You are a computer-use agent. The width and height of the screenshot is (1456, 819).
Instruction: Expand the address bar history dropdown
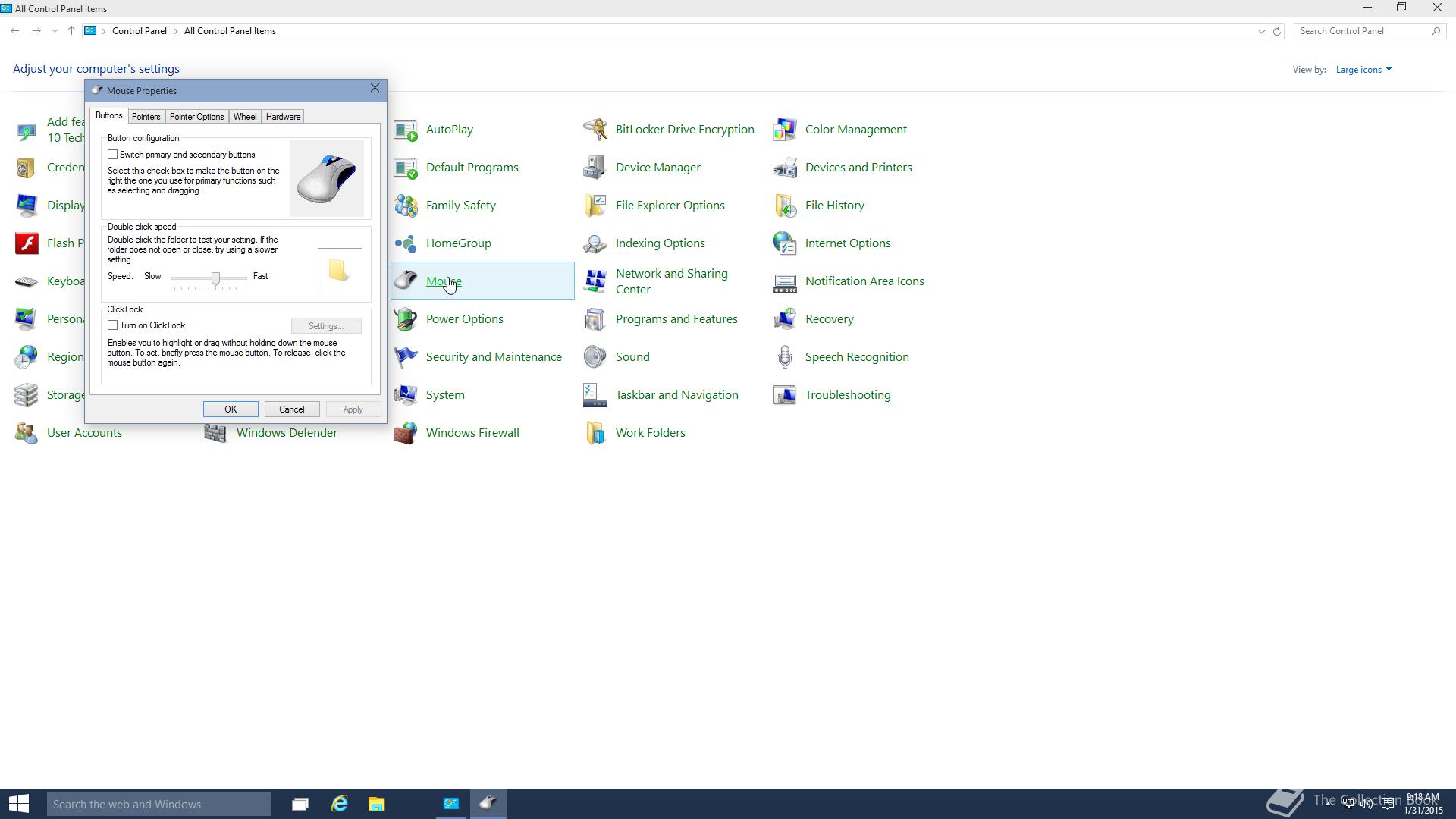(x=1261, y=31)
